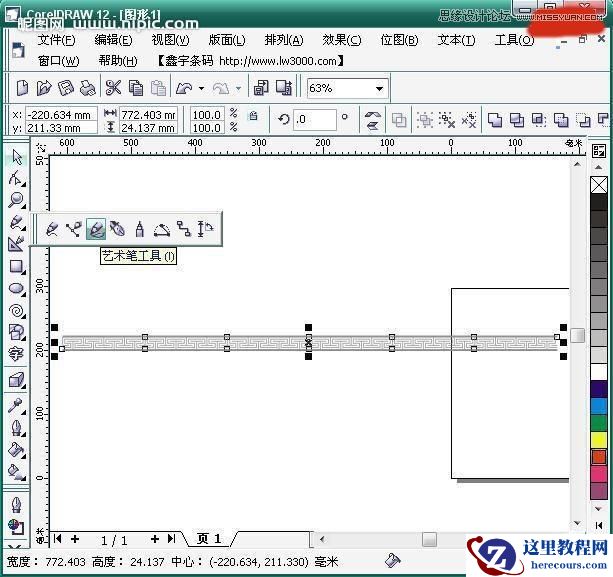Open the 帮助(H) menu
Screen dimensions: 613x577
click(x=118, y=61)
